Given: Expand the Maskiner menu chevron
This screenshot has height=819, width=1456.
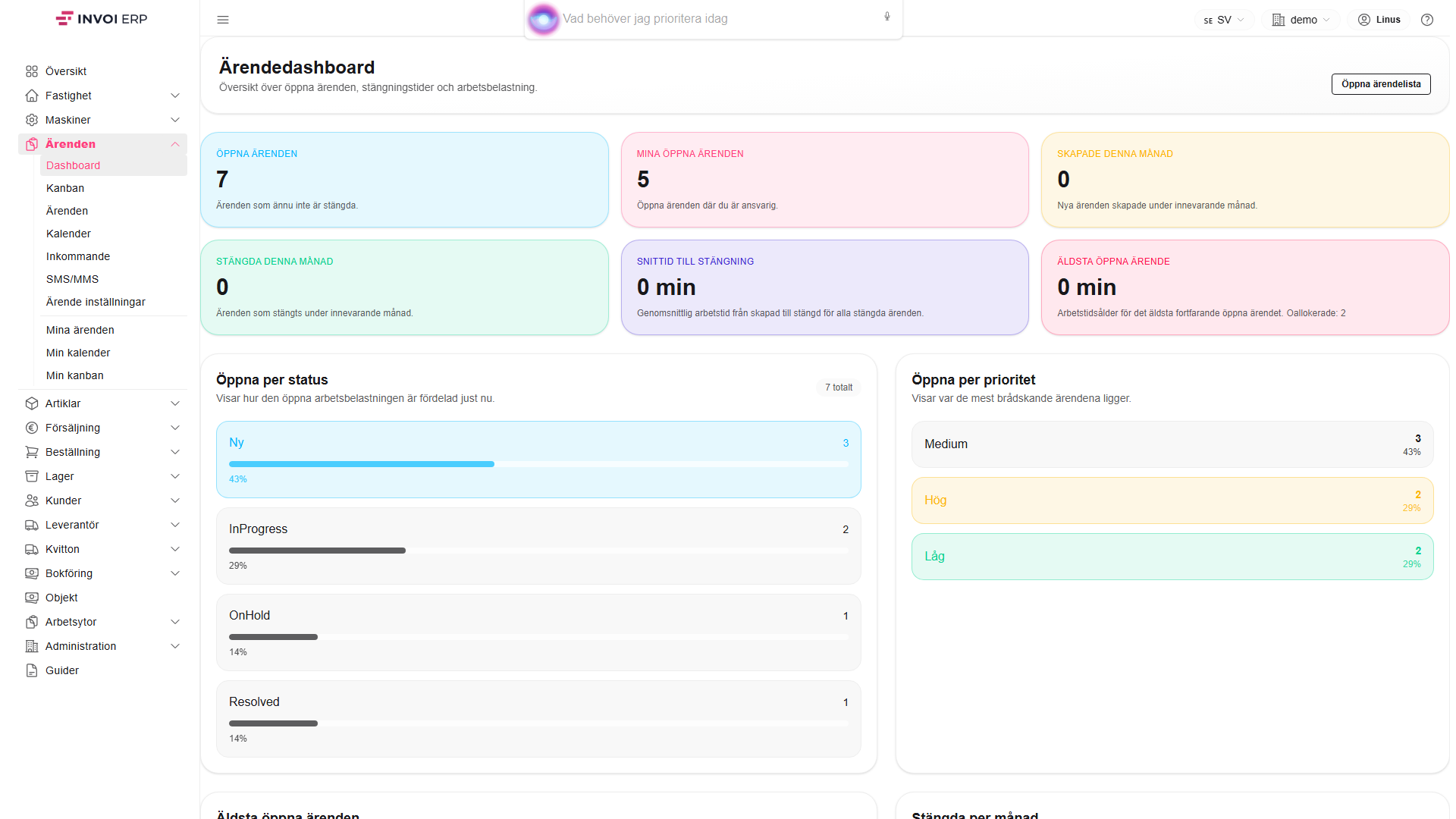Looking at the screenshot, I should coord(175,120).
